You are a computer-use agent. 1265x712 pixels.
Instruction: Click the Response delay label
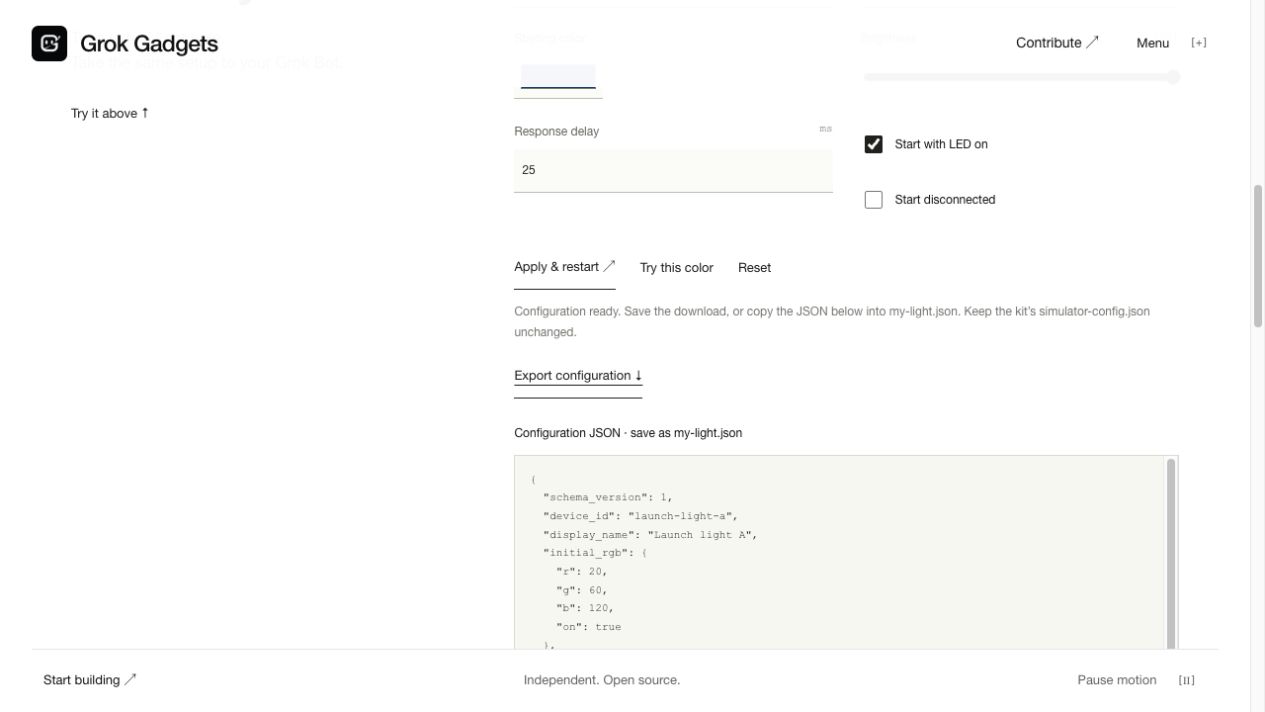tap(556, 131)
